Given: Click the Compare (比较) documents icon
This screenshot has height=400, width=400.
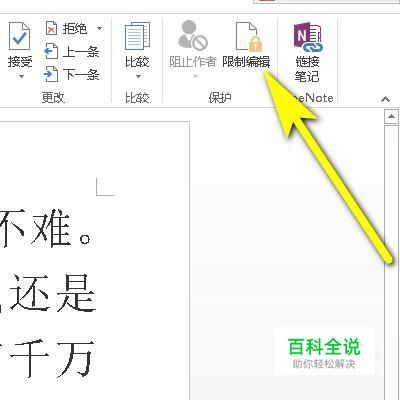Looking at the screenshot, I should [x=137, y=36].
